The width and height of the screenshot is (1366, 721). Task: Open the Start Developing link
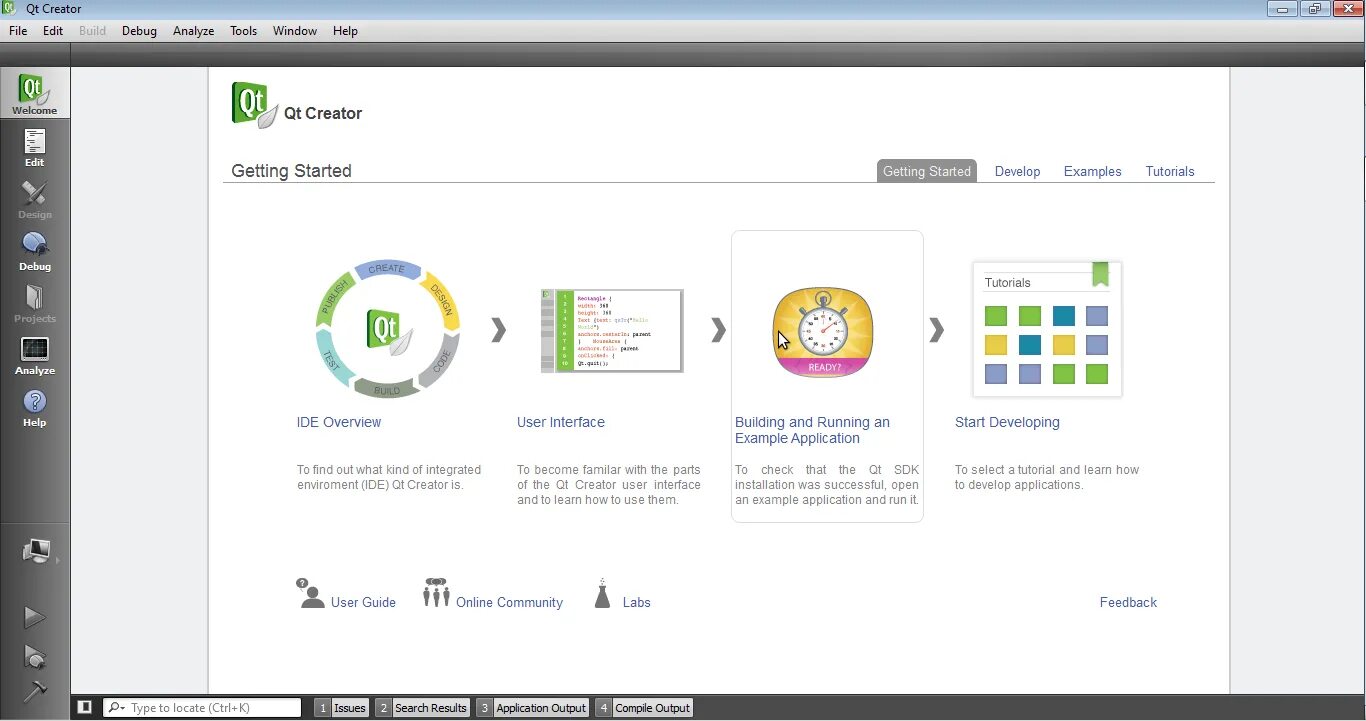click(x=1007, y=422)
